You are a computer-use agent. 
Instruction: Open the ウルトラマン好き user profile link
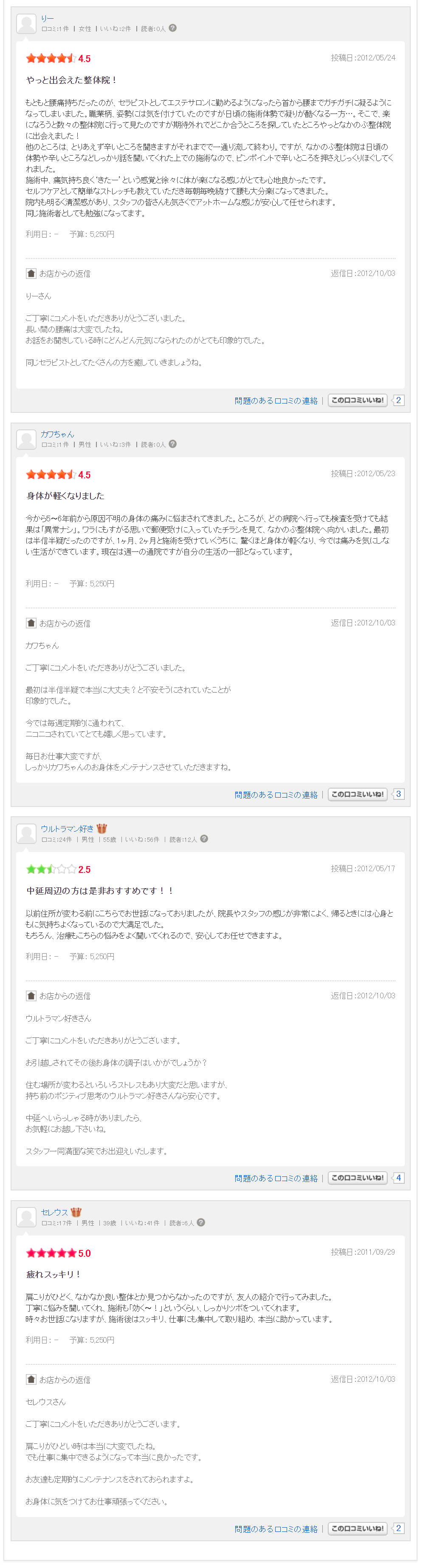[x=68, y=829]
